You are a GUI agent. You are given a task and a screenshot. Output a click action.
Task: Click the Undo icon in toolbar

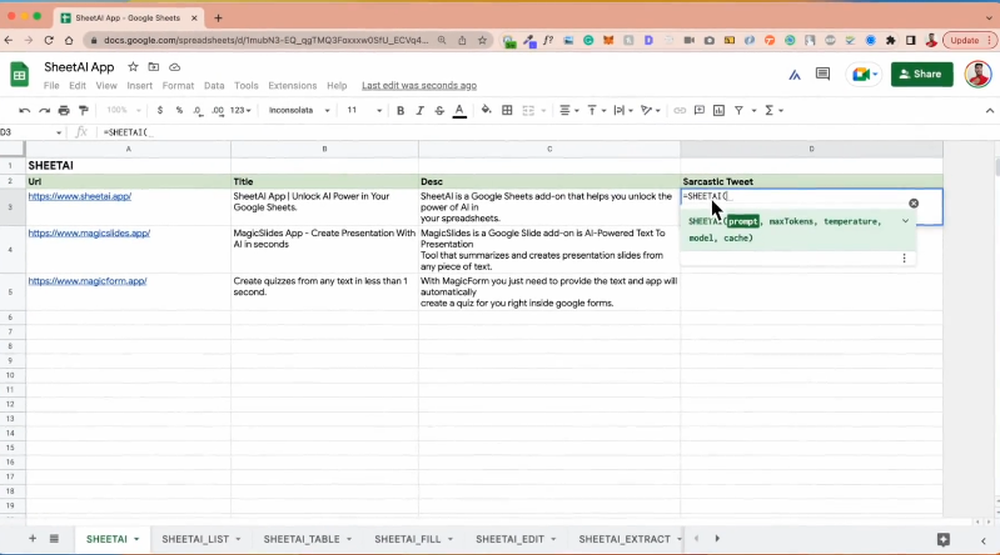(24, 110)
